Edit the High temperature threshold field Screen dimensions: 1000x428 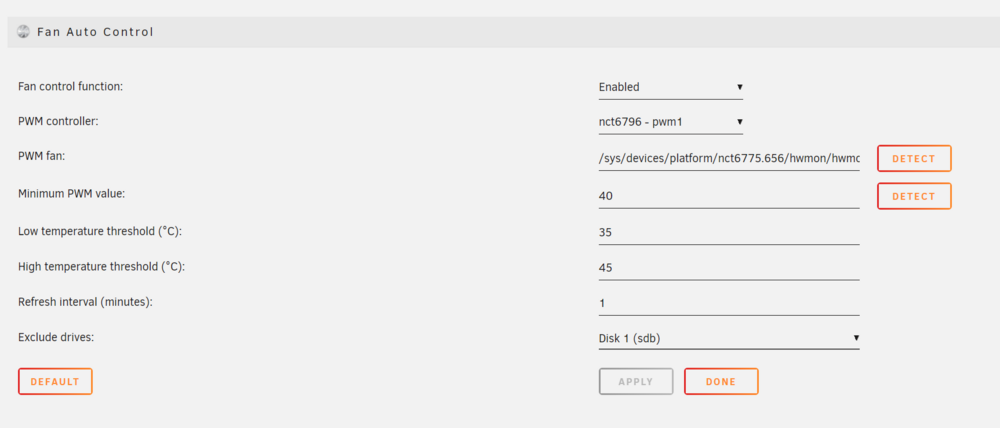pyautogui.click(x=729, y=268)
